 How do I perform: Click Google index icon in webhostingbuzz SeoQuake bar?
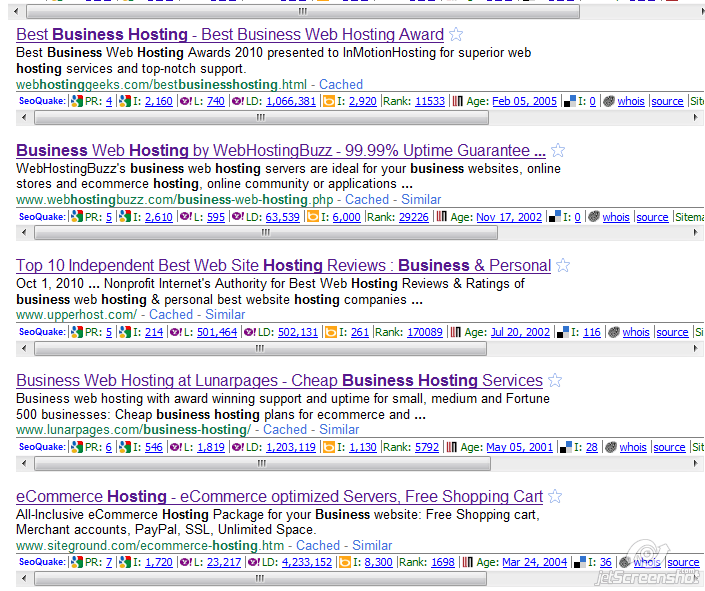click(125, 217)
